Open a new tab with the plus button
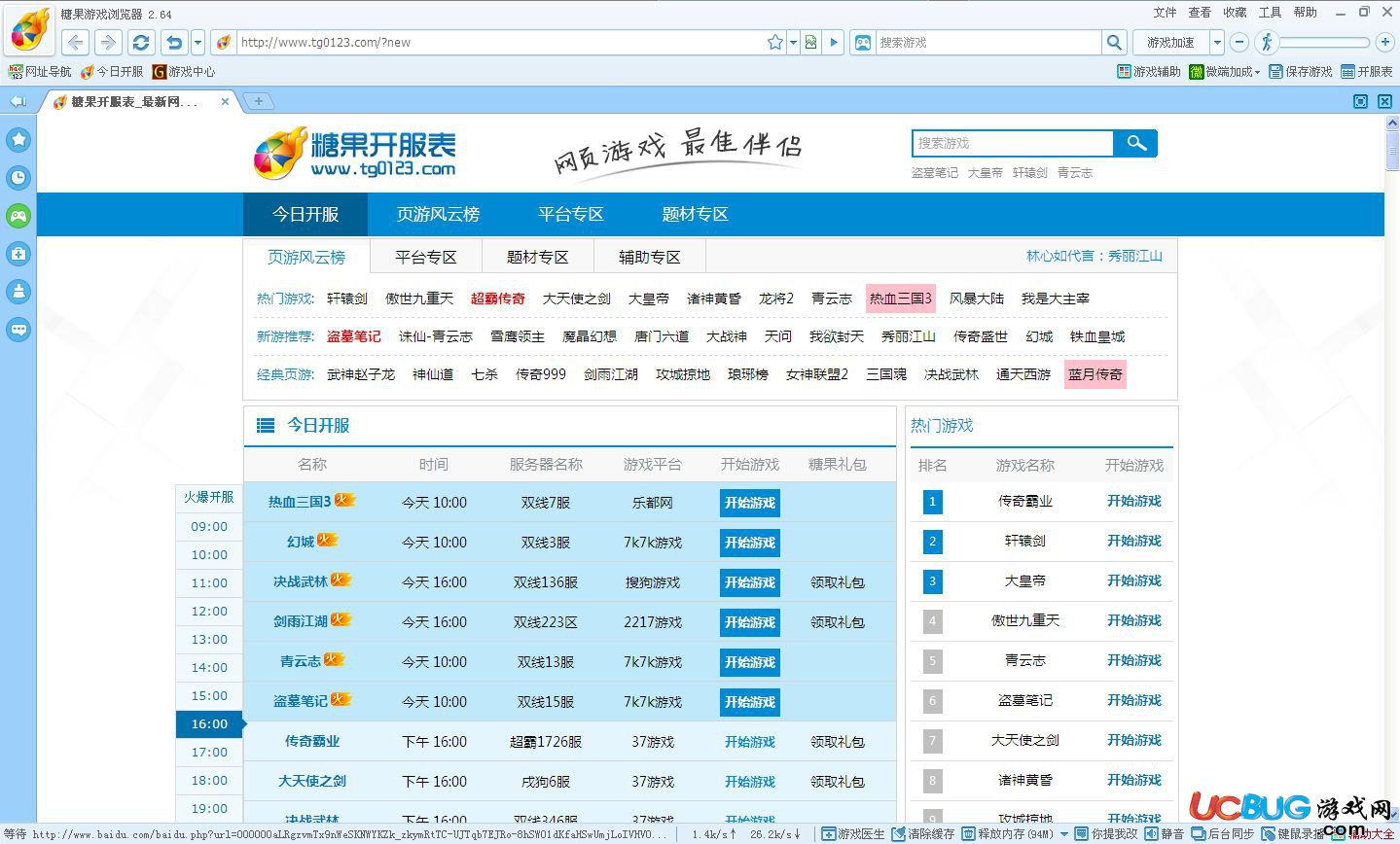The width and height of the screenshot is (1400, 844). tap(258, 101)
